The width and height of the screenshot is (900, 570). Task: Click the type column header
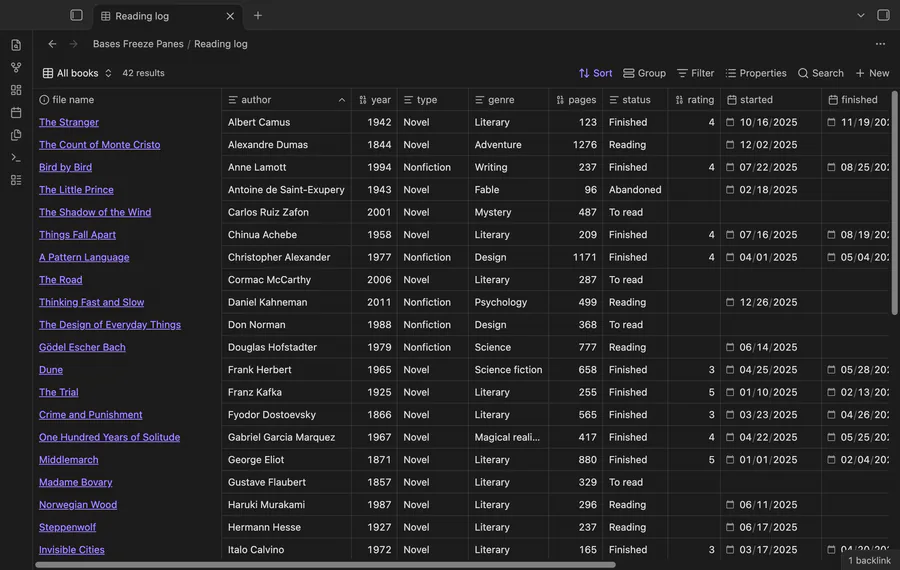tap(433, 100)
